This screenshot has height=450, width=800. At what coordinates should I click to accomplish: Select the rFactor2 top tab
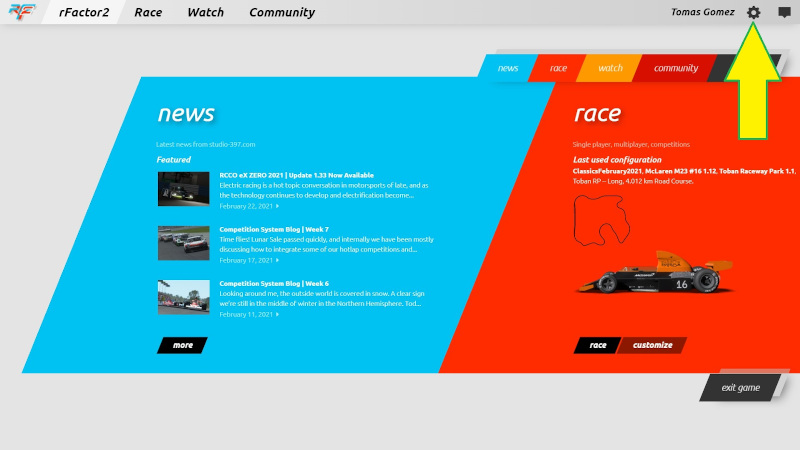tap(84, 12)
